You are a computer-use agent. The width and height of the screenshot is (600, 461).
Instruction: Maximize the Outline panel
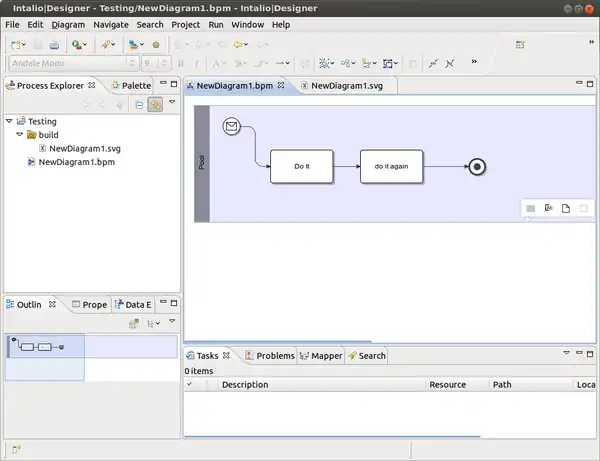tap(173, 304)
